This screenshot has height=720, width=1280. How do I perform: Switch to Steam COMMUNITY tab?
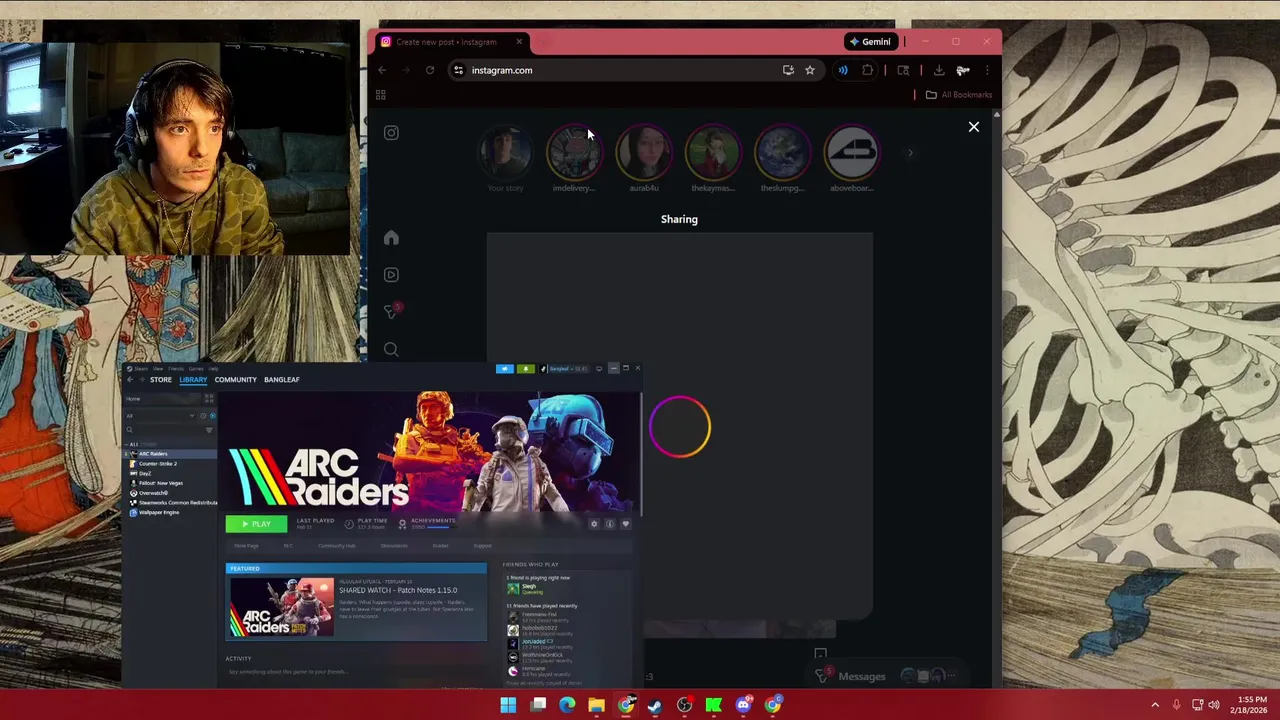pos(235,380)
